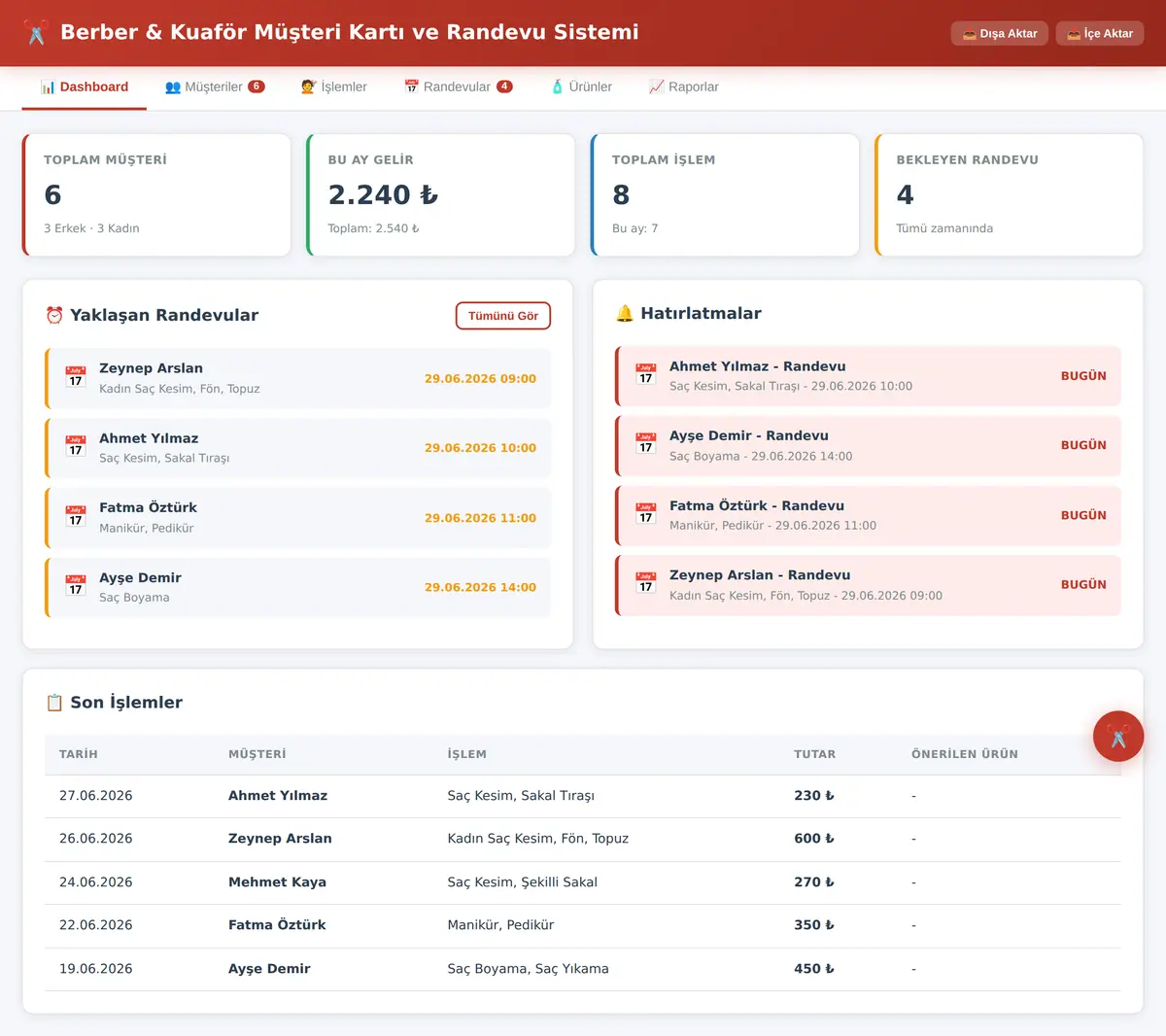The height and width of the screenshot is (1036, 1166).
Task: Click the calendar icon on the 'Ahmet Yılmaz - Randevu' reminder
Action: coord(646,375)
